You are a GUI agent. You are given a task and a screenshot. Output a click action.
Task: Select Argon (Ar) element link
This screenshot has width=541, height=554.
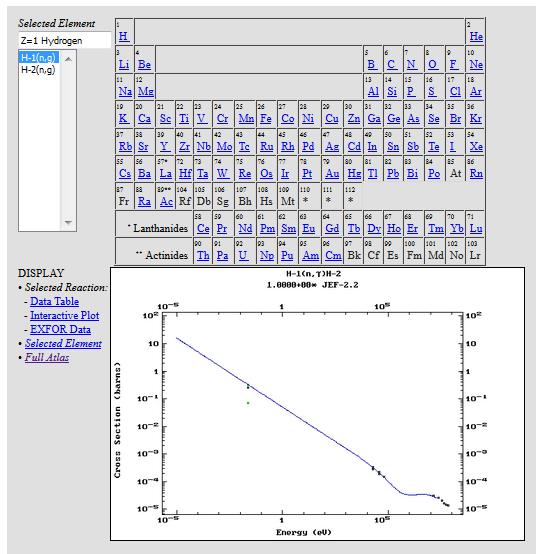tap(476, 92)
